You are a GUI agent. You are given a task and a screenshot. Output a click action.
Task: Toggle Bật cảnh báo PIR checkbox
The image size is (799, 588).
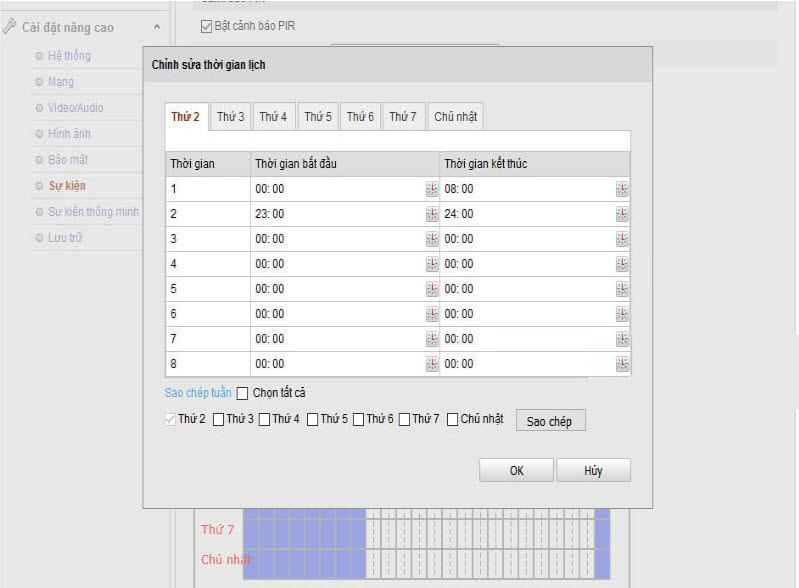coord(207,26)
